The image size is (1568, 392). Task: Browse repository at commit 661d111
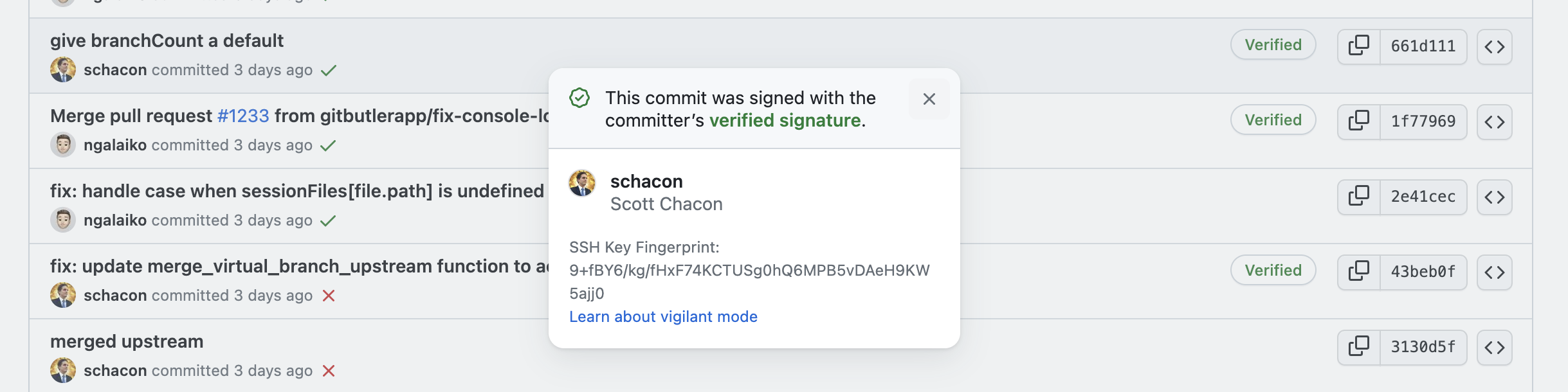(1494, 46)
